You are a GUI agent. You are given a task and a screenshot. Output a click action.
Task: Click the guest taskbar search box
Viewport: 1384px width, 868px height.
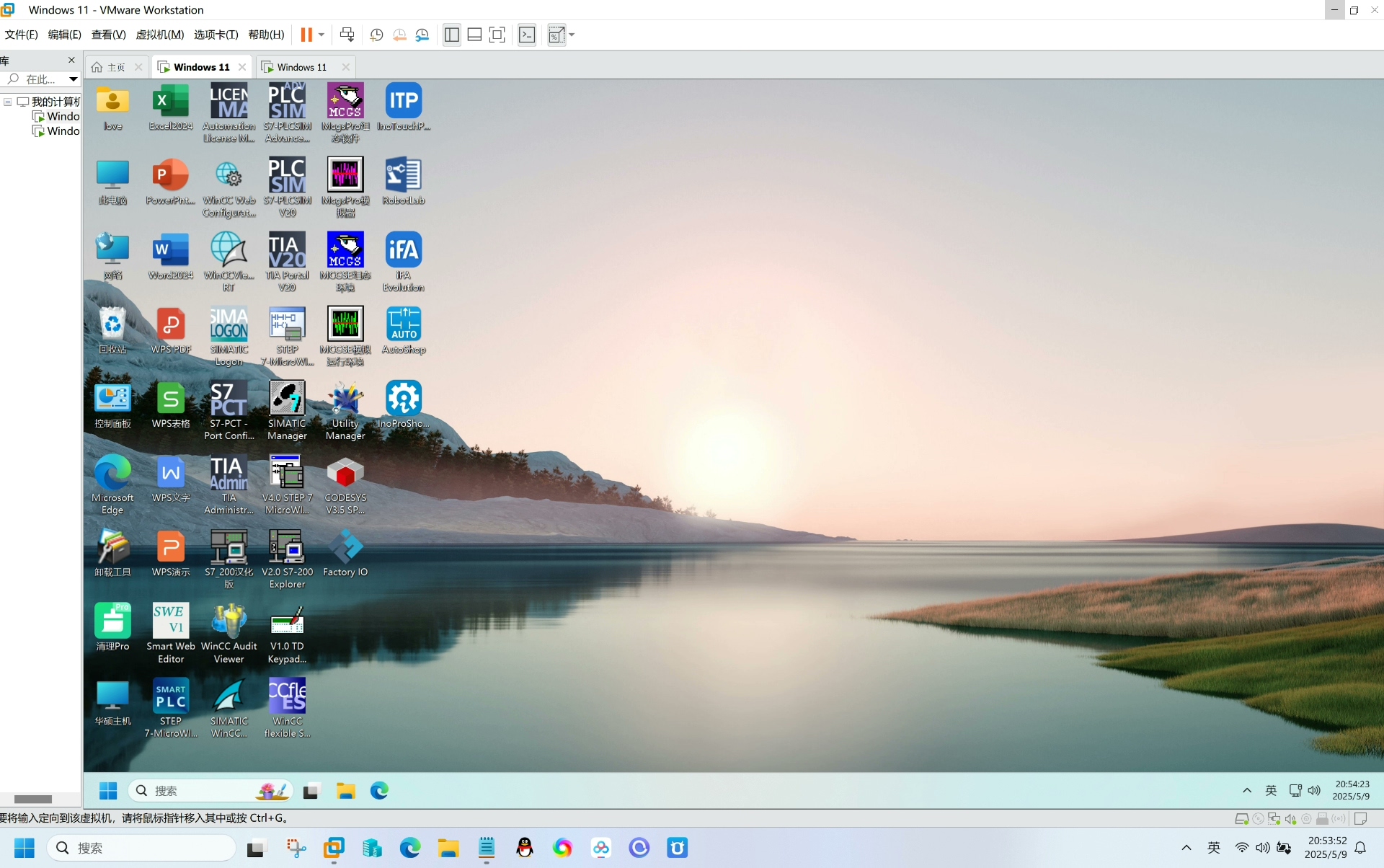[x=210, y=791]
